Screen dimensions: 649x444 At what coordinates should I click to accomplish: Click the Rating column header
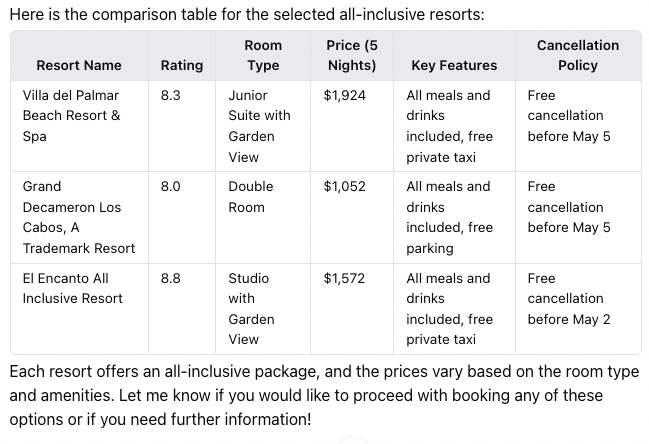181,65
